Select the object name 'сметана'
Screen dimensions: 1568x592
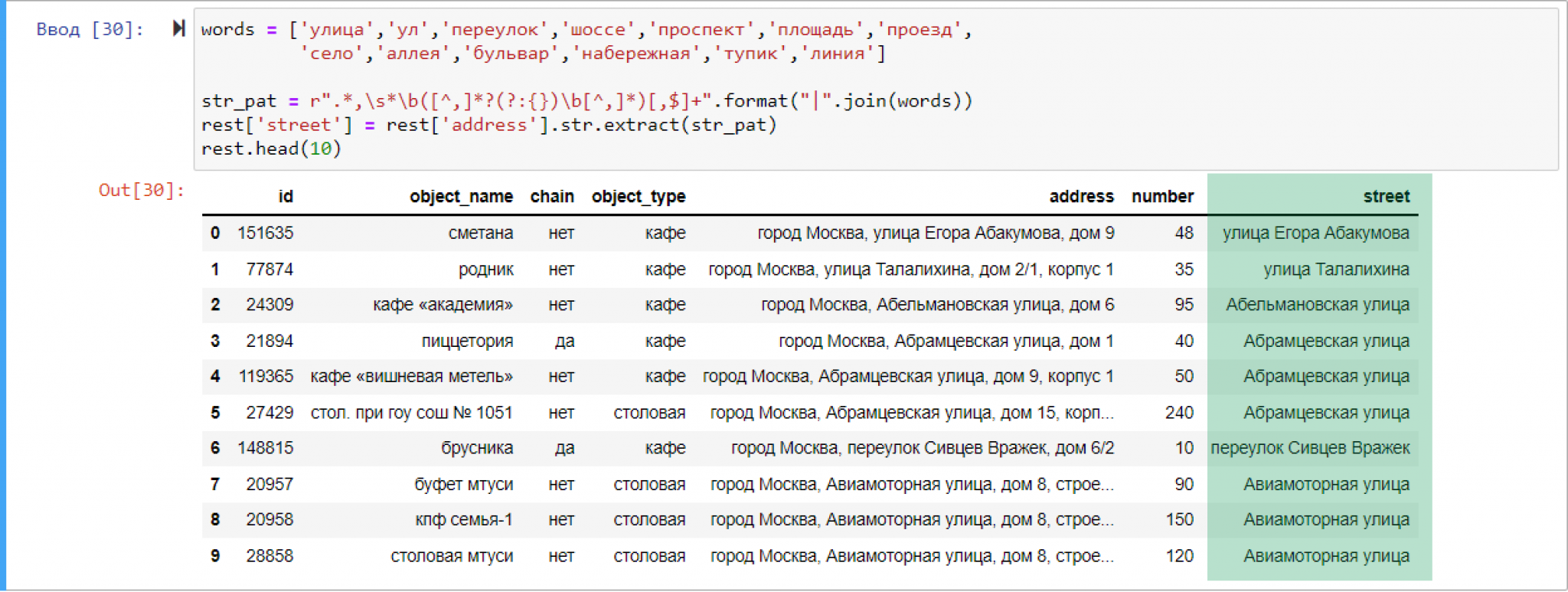point(480,233)
